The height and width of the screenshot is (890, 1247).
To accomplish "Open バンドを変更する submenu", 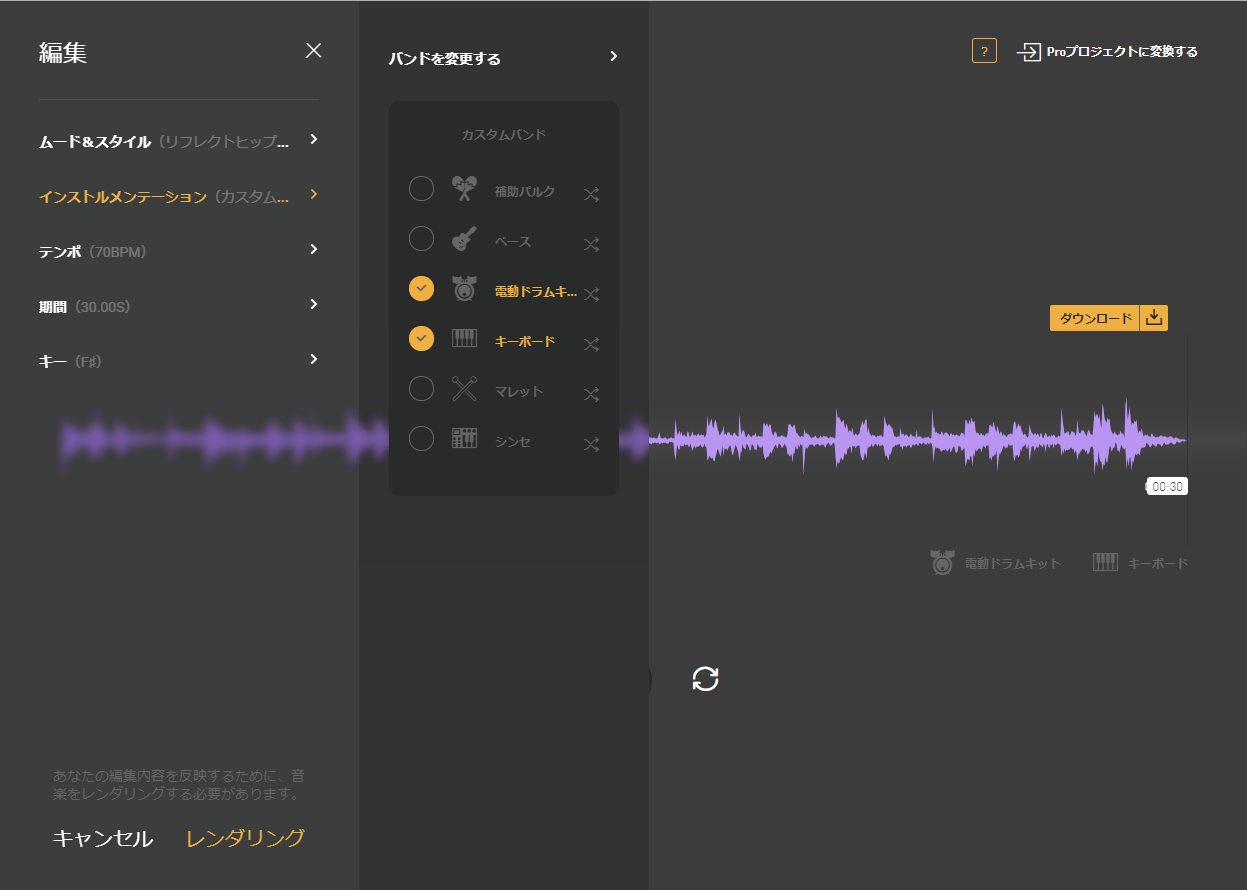I will coord(504,58).
